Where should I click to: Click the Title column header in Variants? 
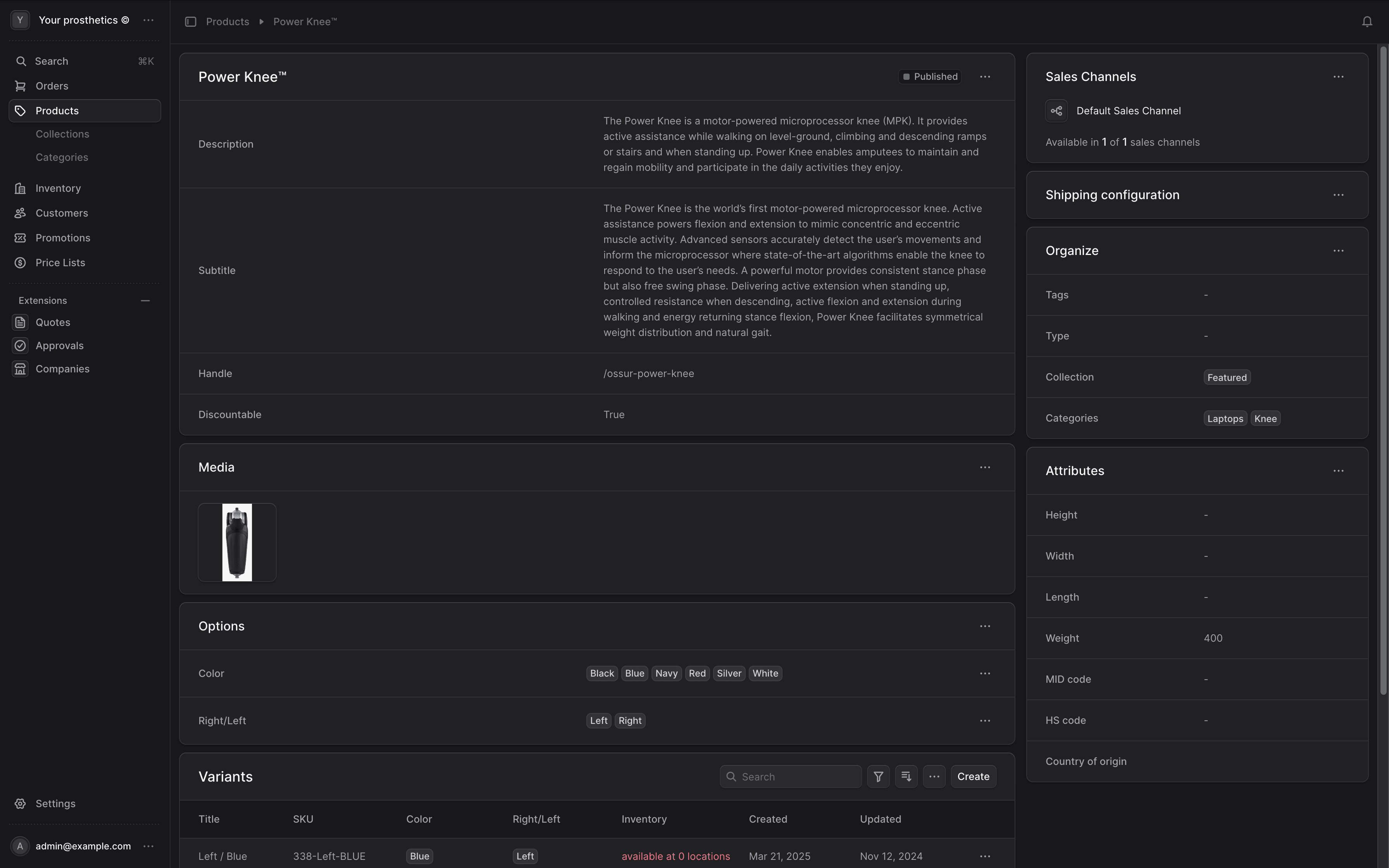[x=209, y=819]
